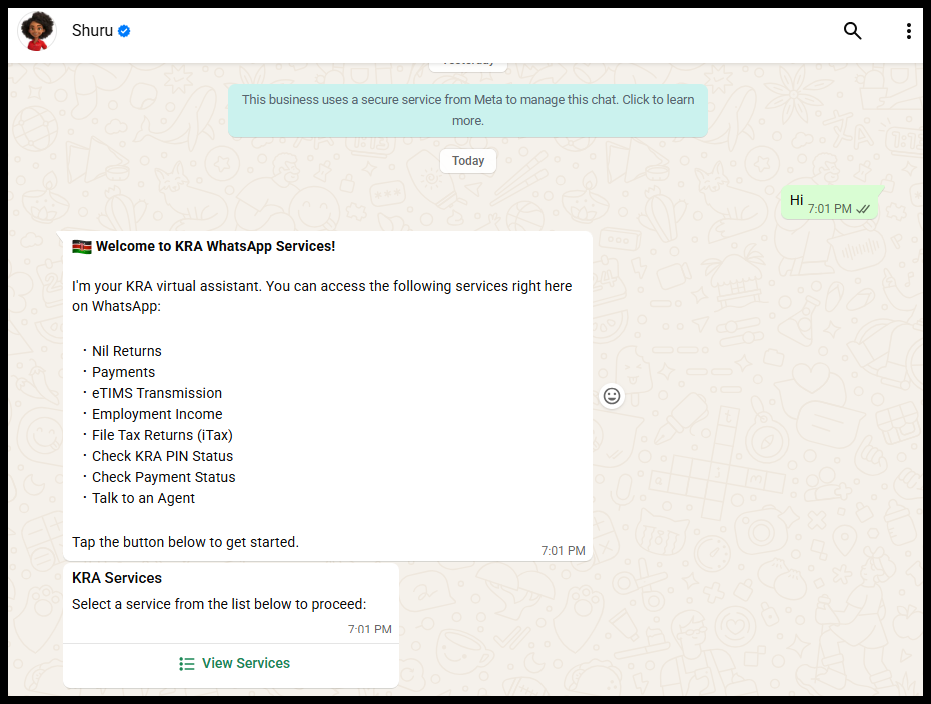Click 'Welcome to KRA WhatsApp Services!' heading

(x=216, y=246)
